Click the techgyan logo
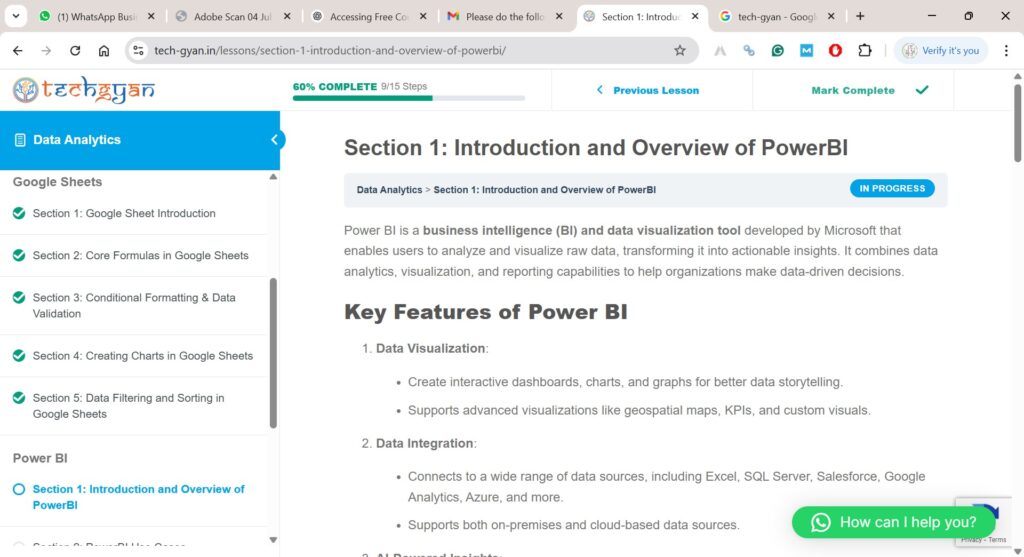The height and width of the screenshot is (557, 1024). 84,90
